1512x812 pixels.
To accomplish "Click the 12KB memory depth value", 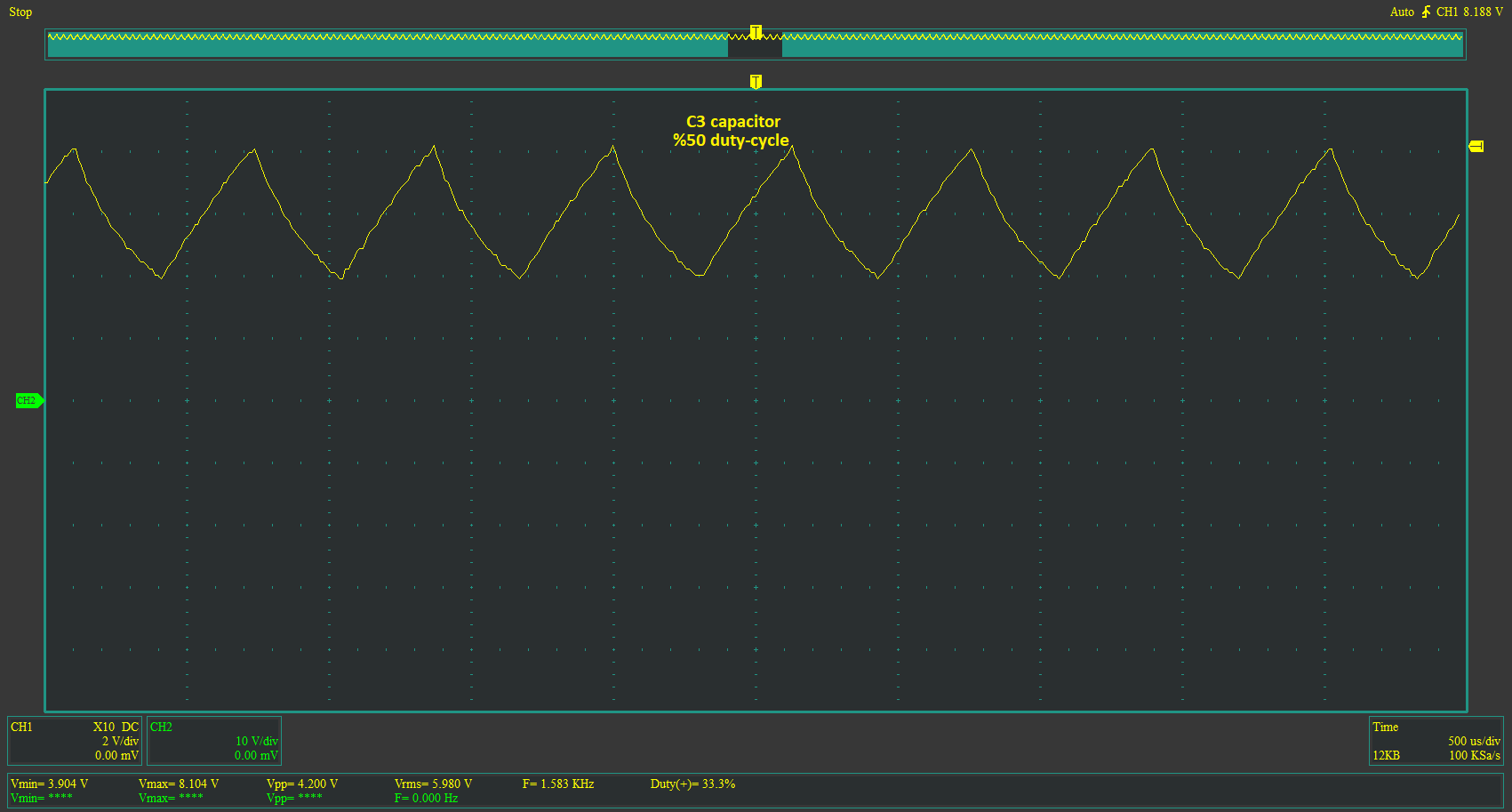I will pos(1386,755).
